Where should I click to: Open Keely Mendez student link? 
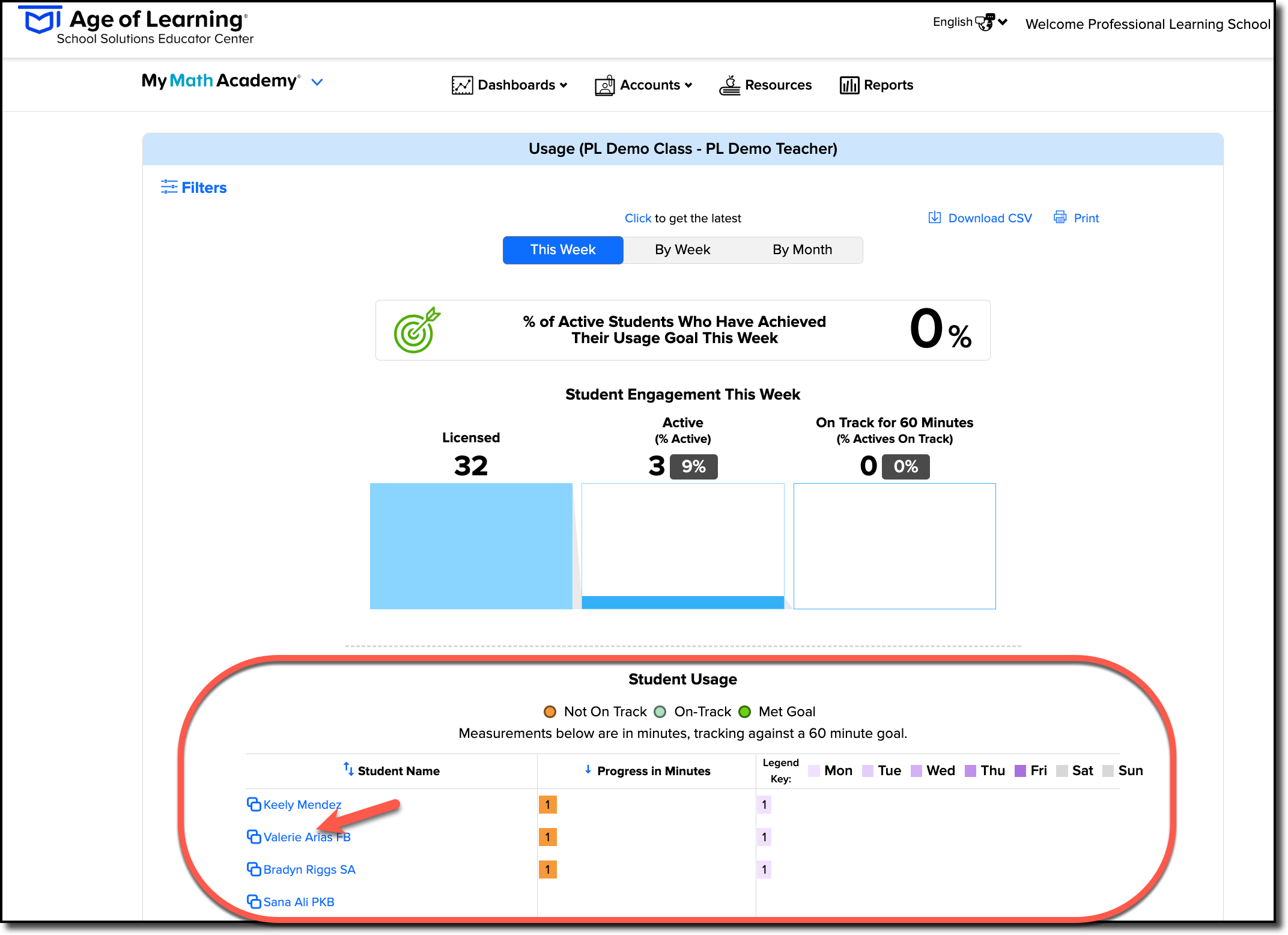[302, 805]
